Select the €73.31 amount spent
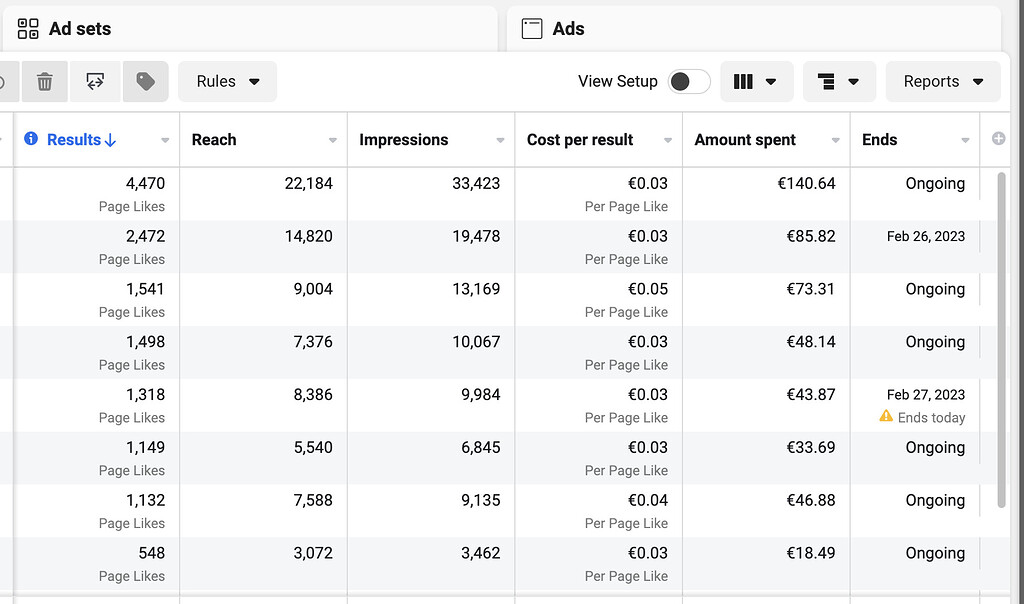 (810, 289)
